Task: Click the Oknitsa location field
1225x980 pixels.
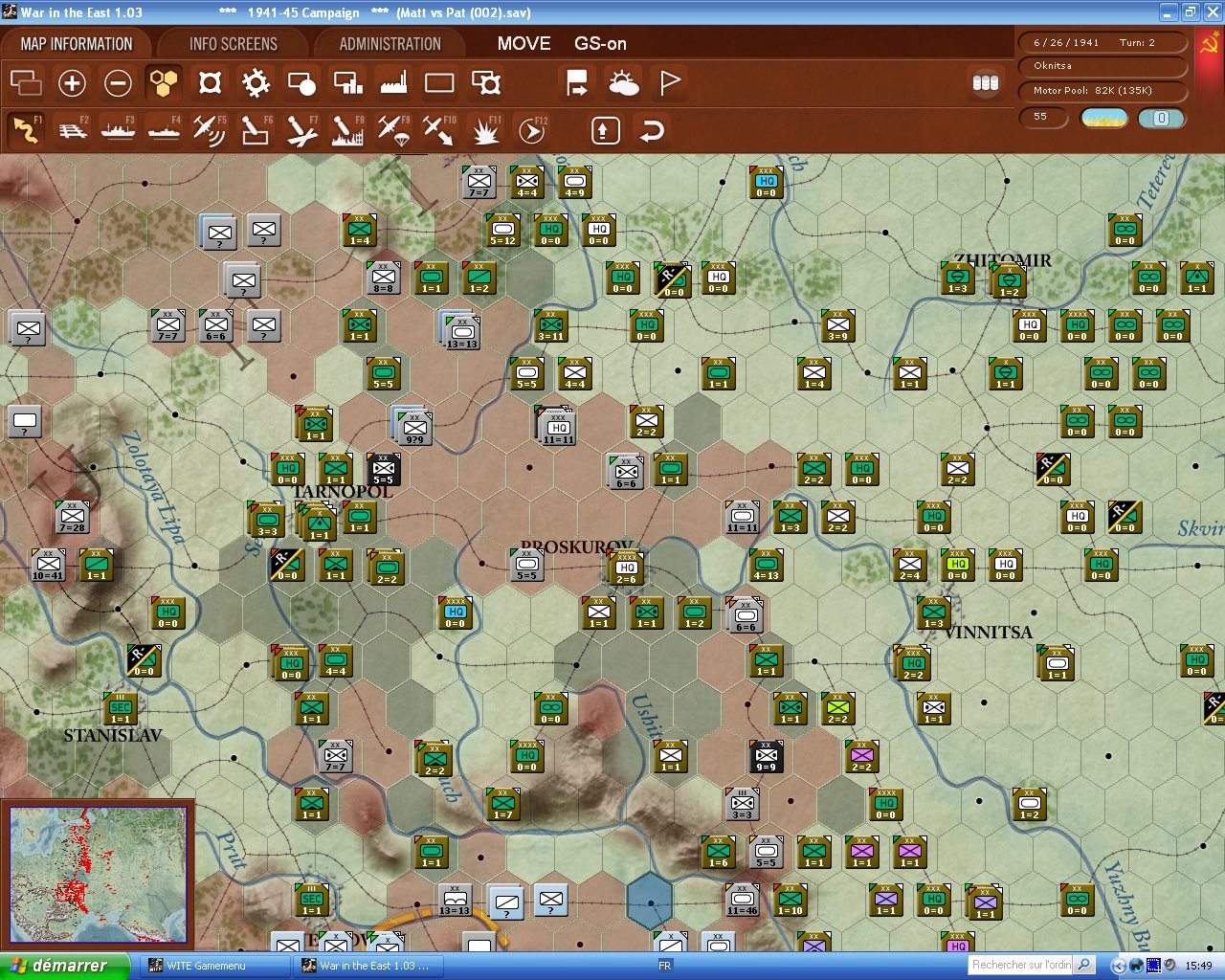Action: pos(1103,66)
